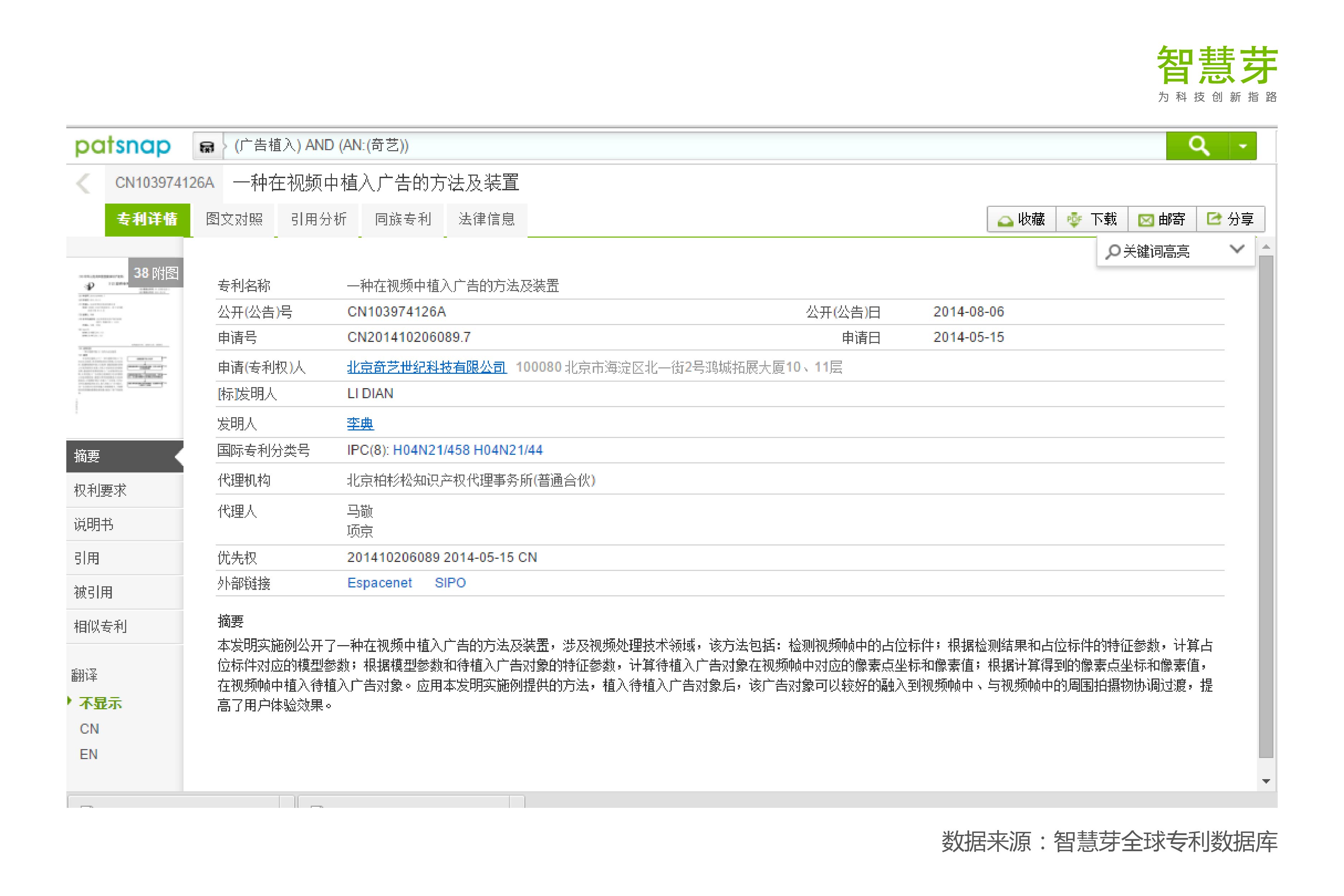The height and width of the screenshot is (896, 1344).
Task: Click the 收藏 (favorite) button
Action: tap(1021, 219)
